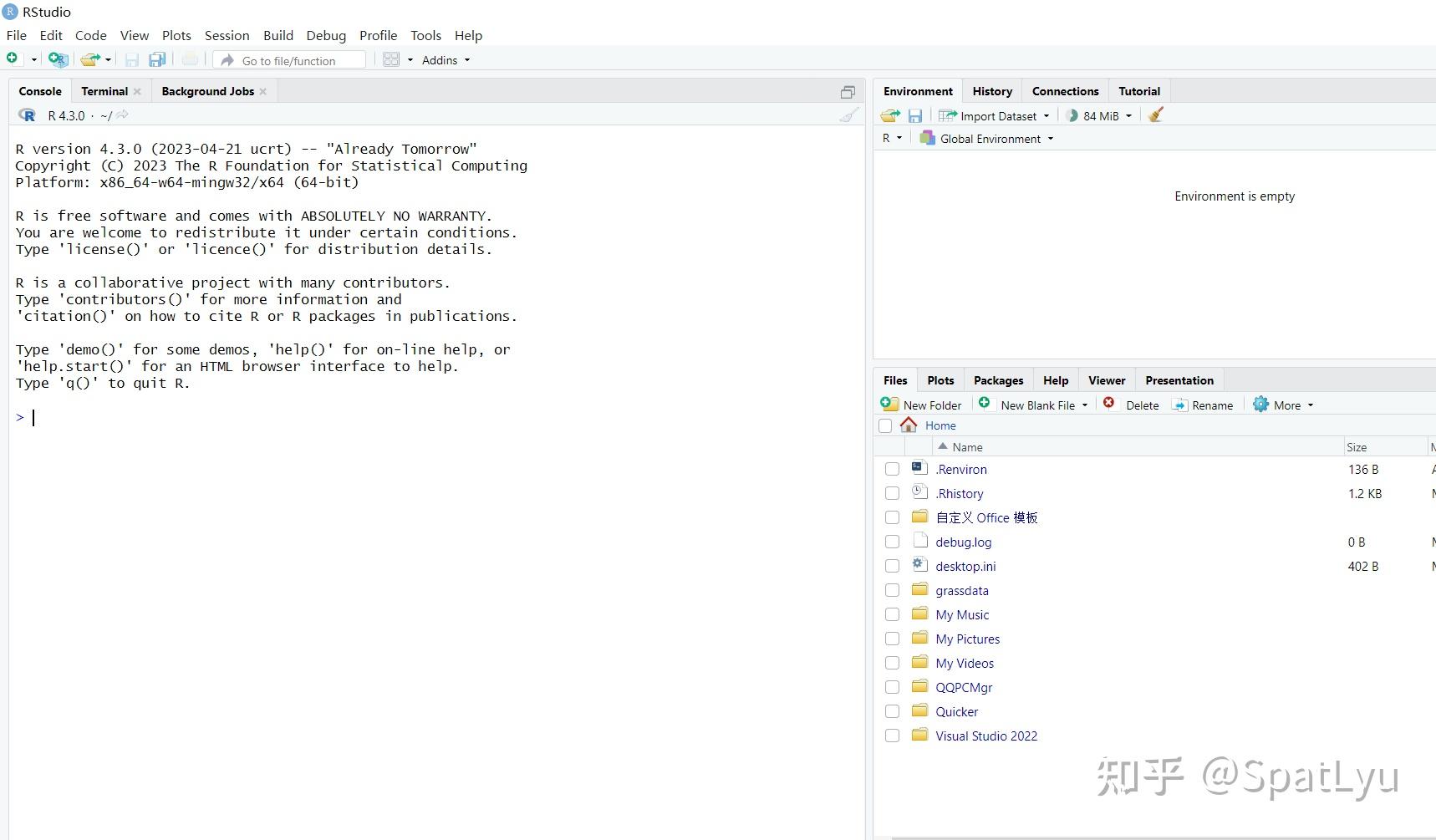Open the Addins dropdown
The width and height of the screenshot is (1436, 840).
[x=446, y=60]
